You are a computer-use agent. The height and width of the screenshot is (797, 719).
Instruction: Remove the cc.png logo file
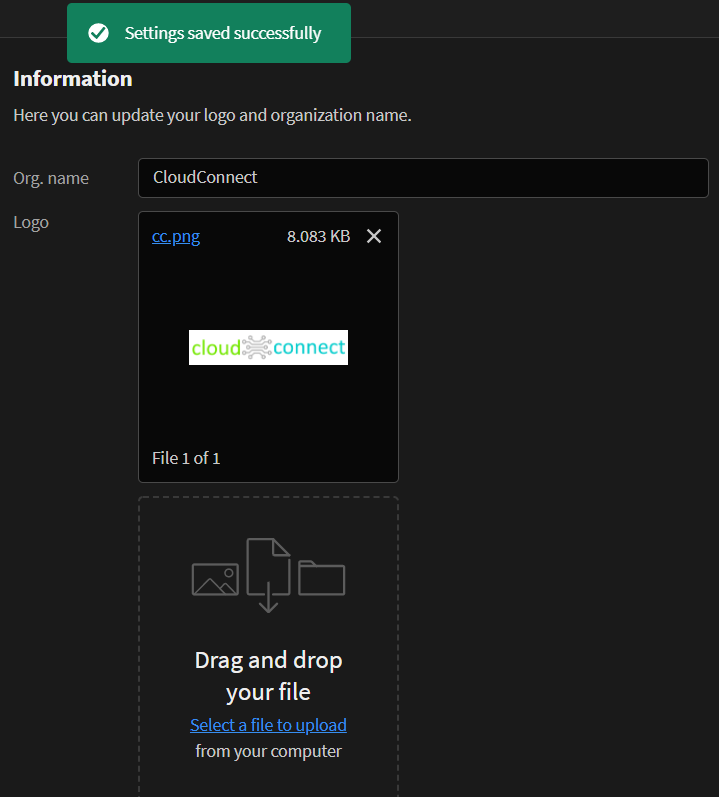374,236
